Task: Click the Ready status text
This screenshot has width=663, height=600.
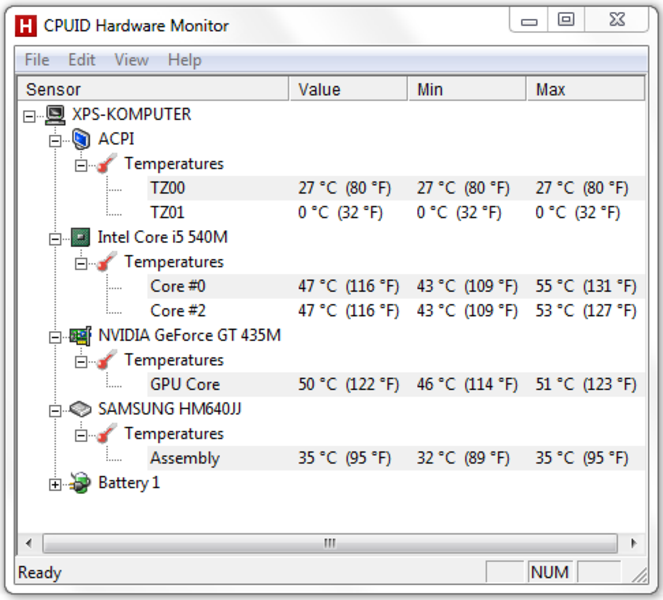Action: point(40,573)
